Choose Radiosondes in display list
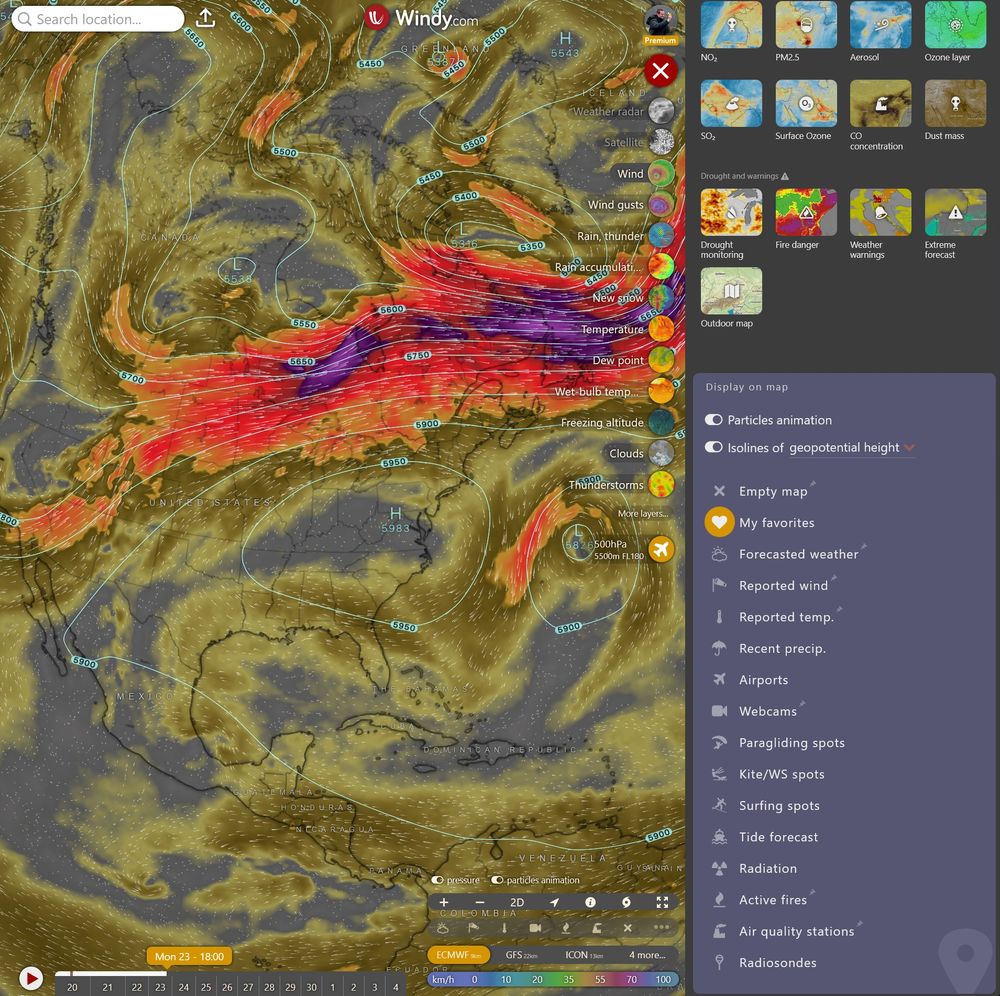Viewport: 1000px width, 996px height. coord(777,963)
